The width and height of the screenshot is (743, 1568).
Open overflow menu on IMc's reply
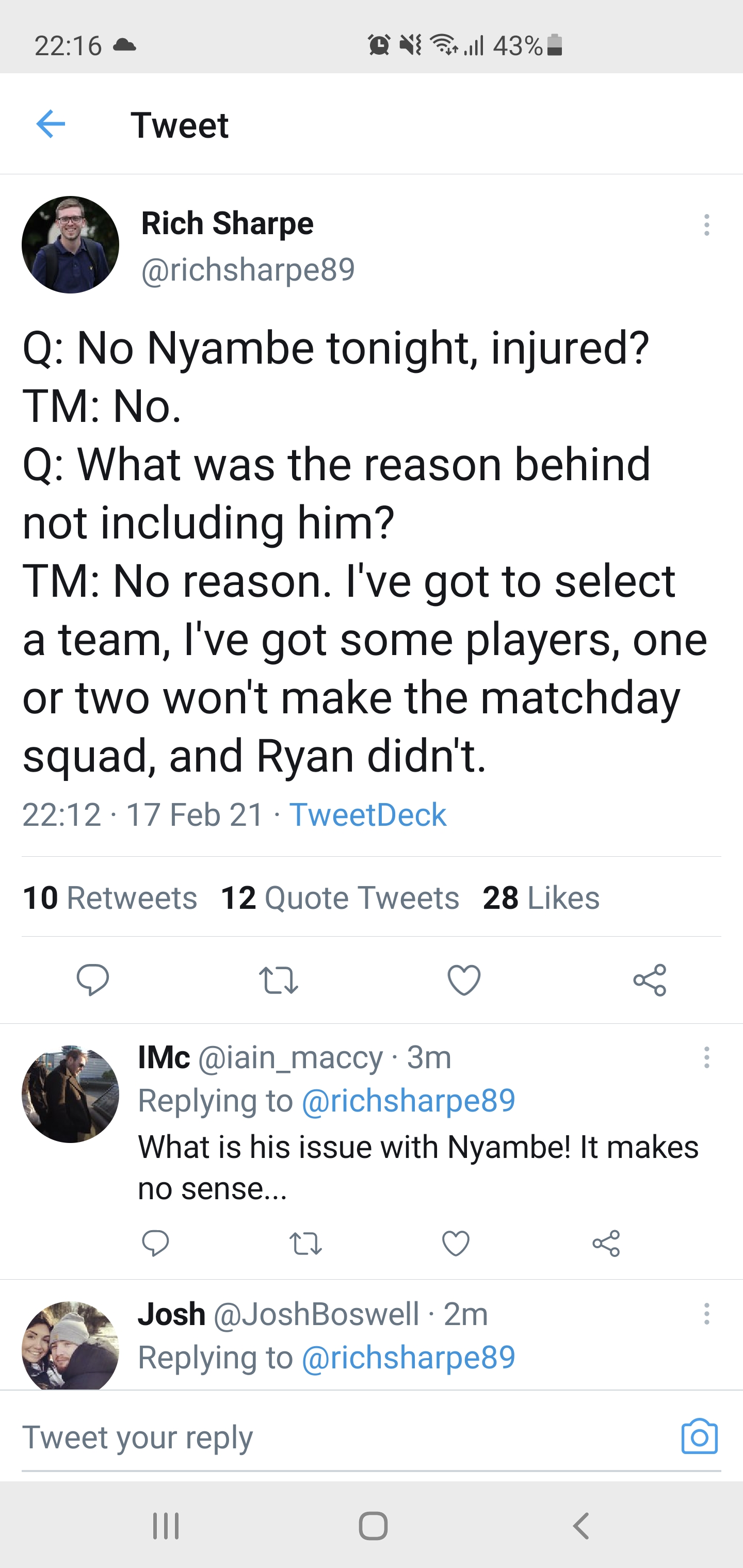click(706, 1058)
